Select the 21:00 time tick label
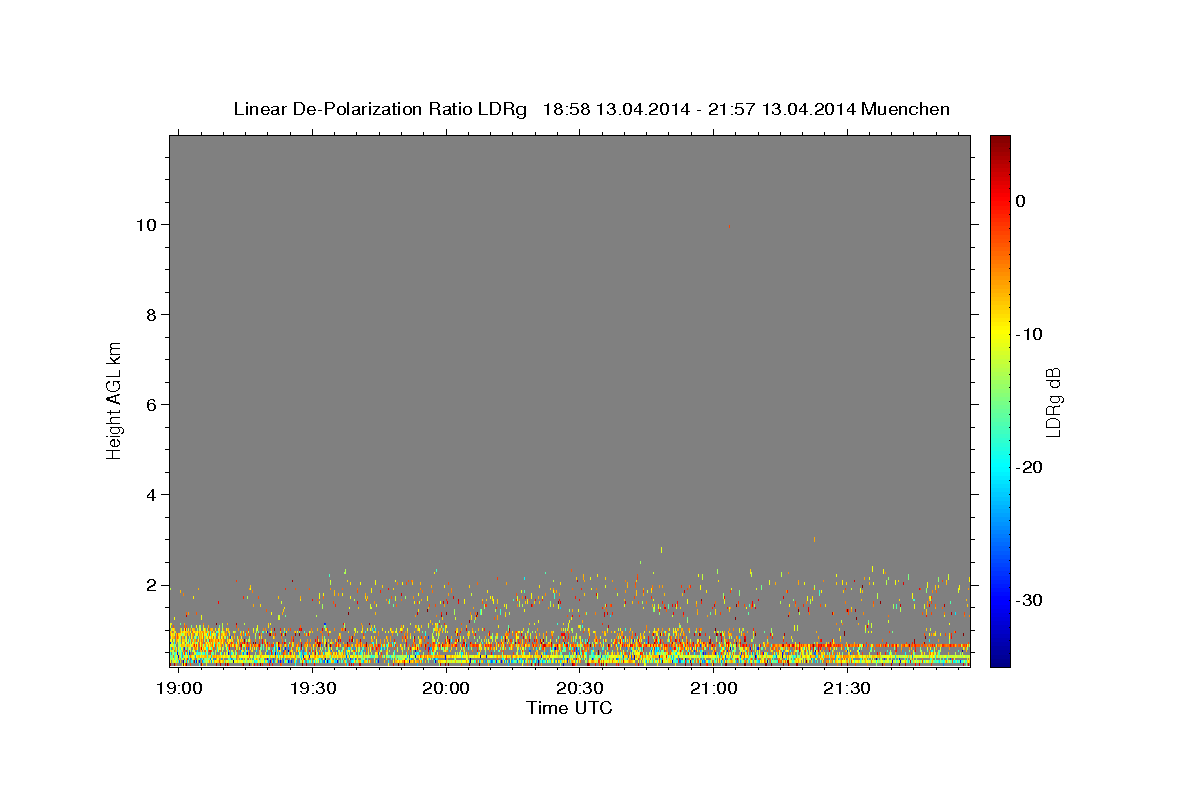The image size is (1200, 800). click(x=714, y=689)
